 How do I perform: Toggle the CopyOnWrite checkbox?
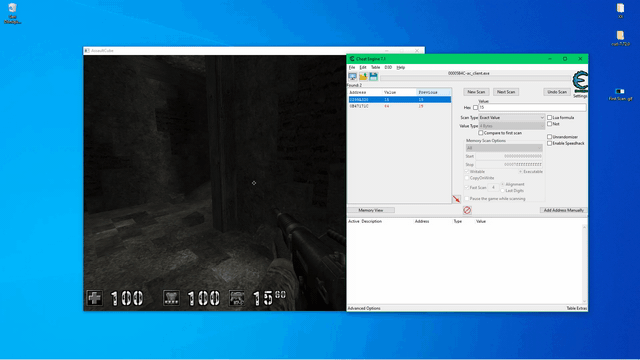pyautogui.click(x=467, y=178)
